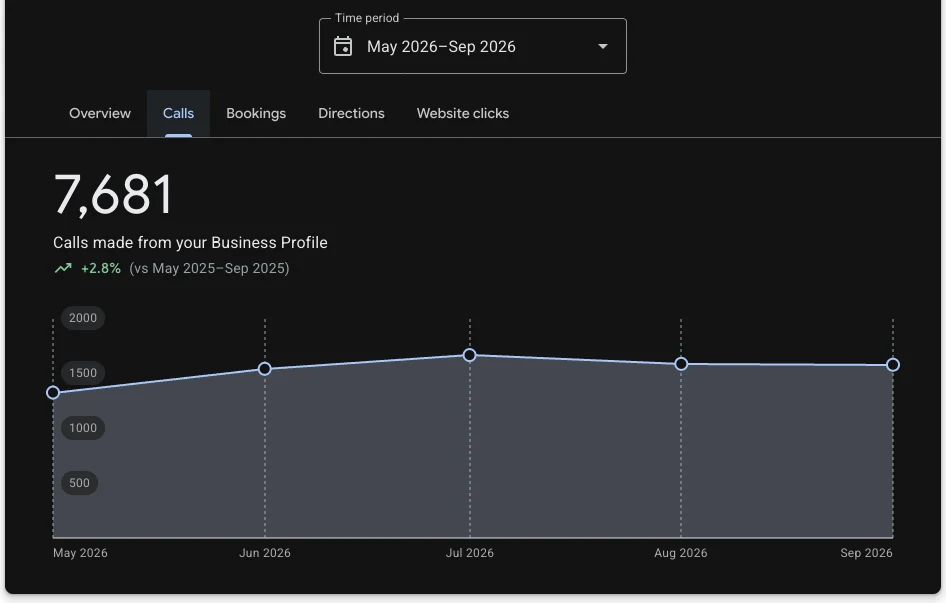This screenshot has height=603, width=946.
Task: Select the Jul 2026 peak data point
Action: pos(469,355)
